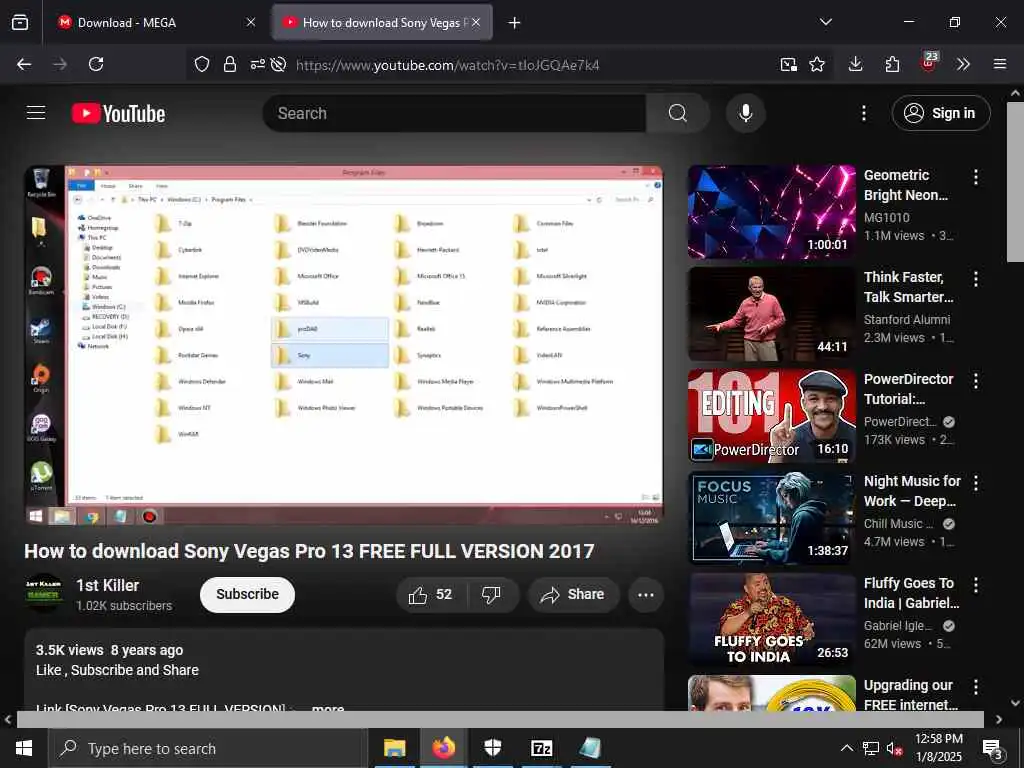Open Think Faster, Talk Smarter thumbnail
Viewport: 1024px width, 768px height.
point(771,314)
